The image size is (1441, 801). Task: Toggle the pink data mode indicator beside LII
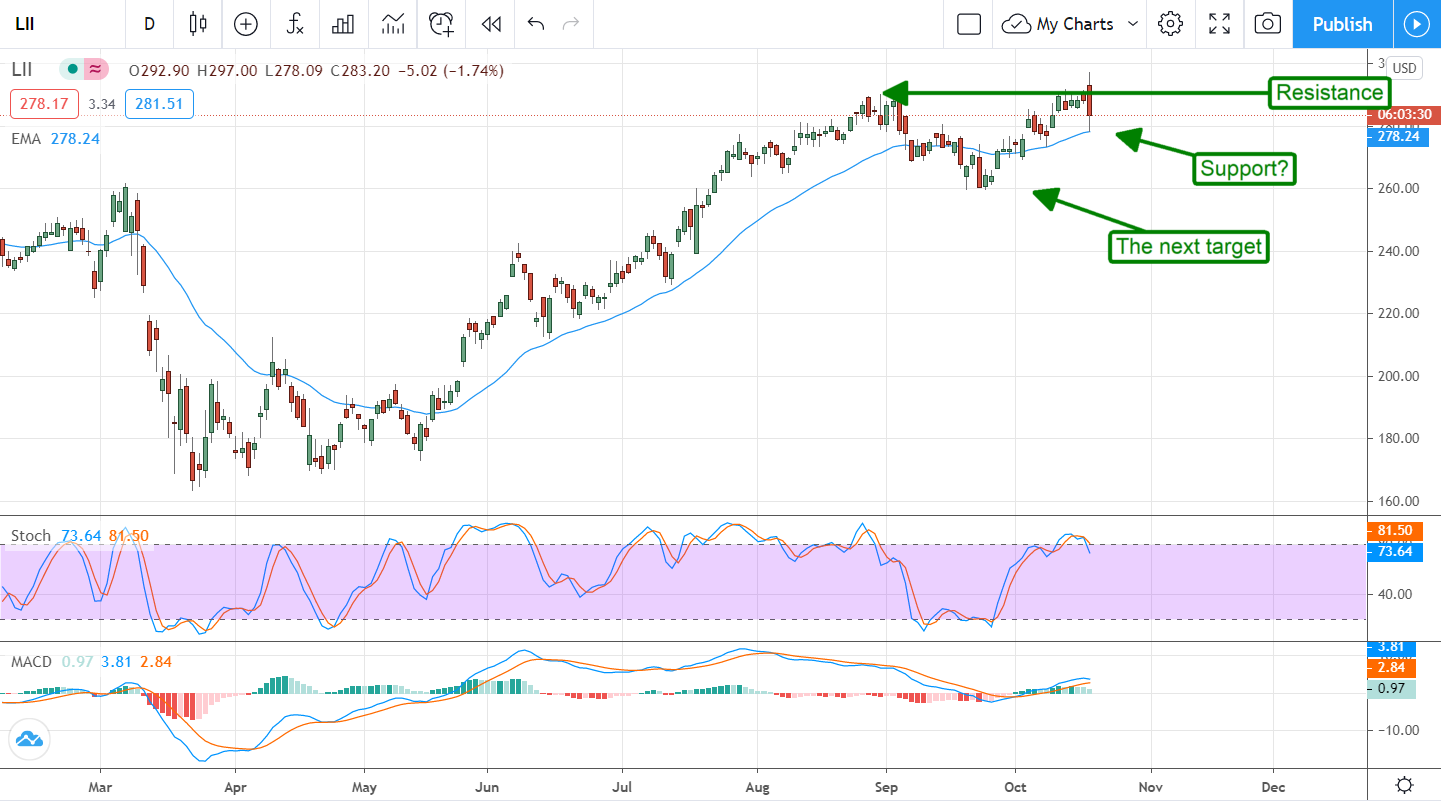pyautogui.click(x=95, y=70)
